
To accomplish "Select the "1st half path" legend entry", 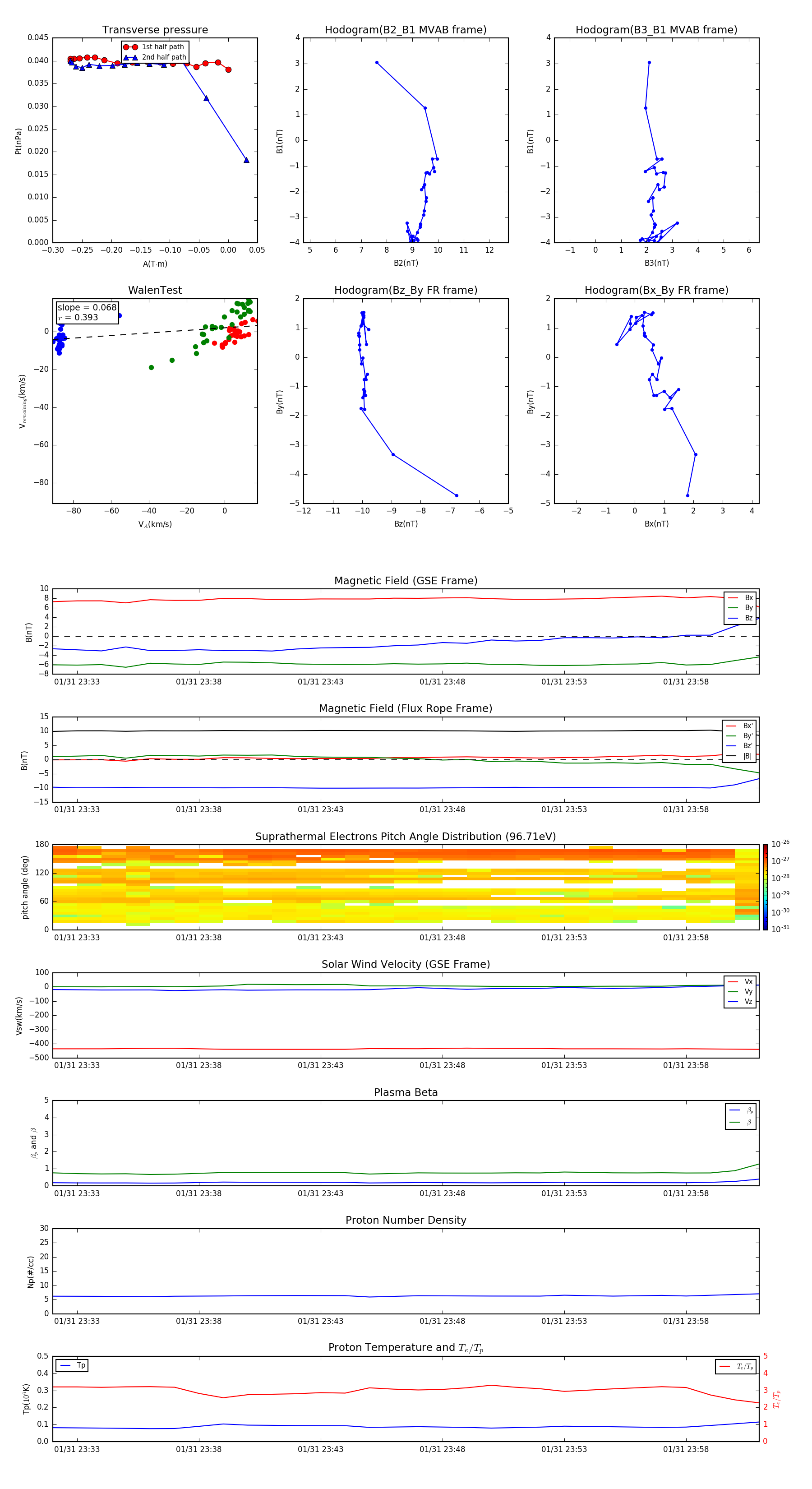I will click(x=154, y=47).
